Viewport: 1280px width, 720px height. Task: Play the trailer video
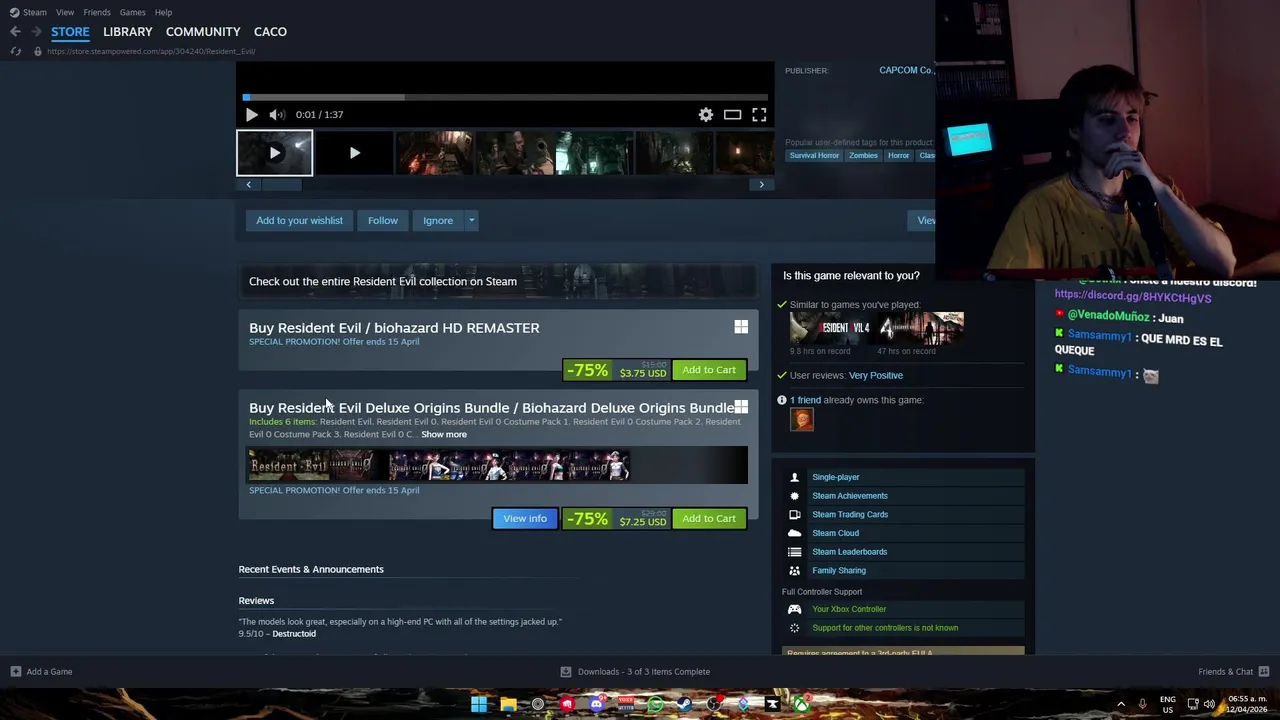coord(251,115)
